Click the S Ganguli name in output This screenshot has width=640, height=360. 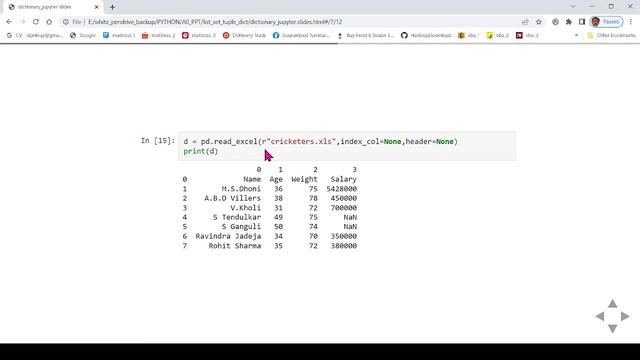click(241, 227)
